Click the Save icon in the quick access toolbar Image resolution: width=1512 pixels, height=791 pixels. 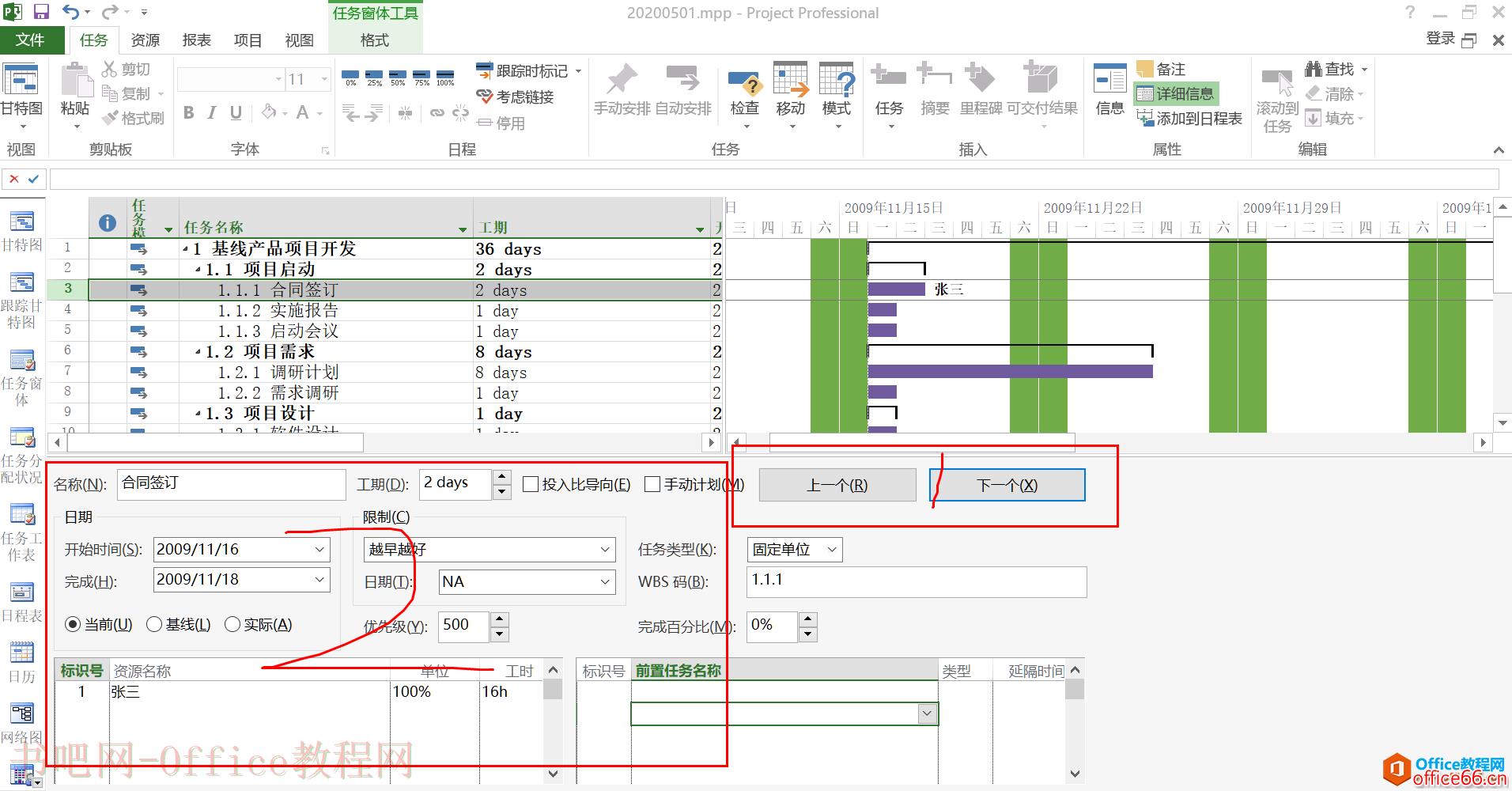tap(40, 12)
